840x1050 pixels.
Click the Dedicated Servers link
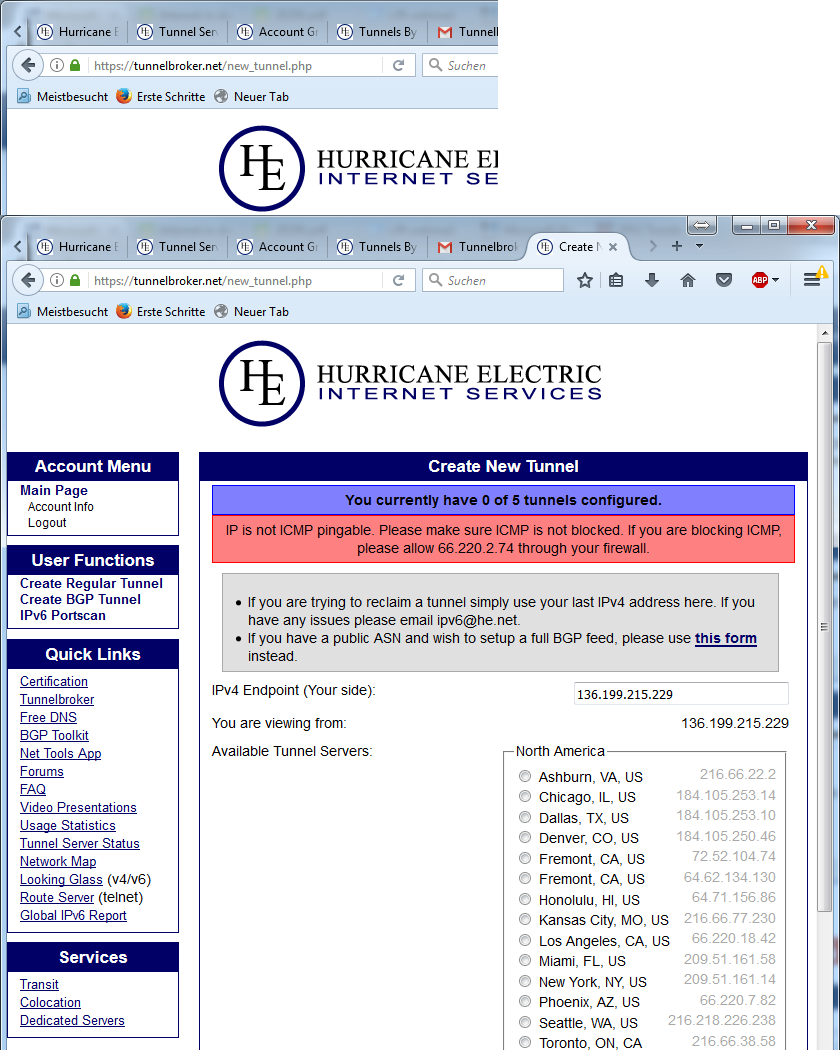click(72, 1021)
